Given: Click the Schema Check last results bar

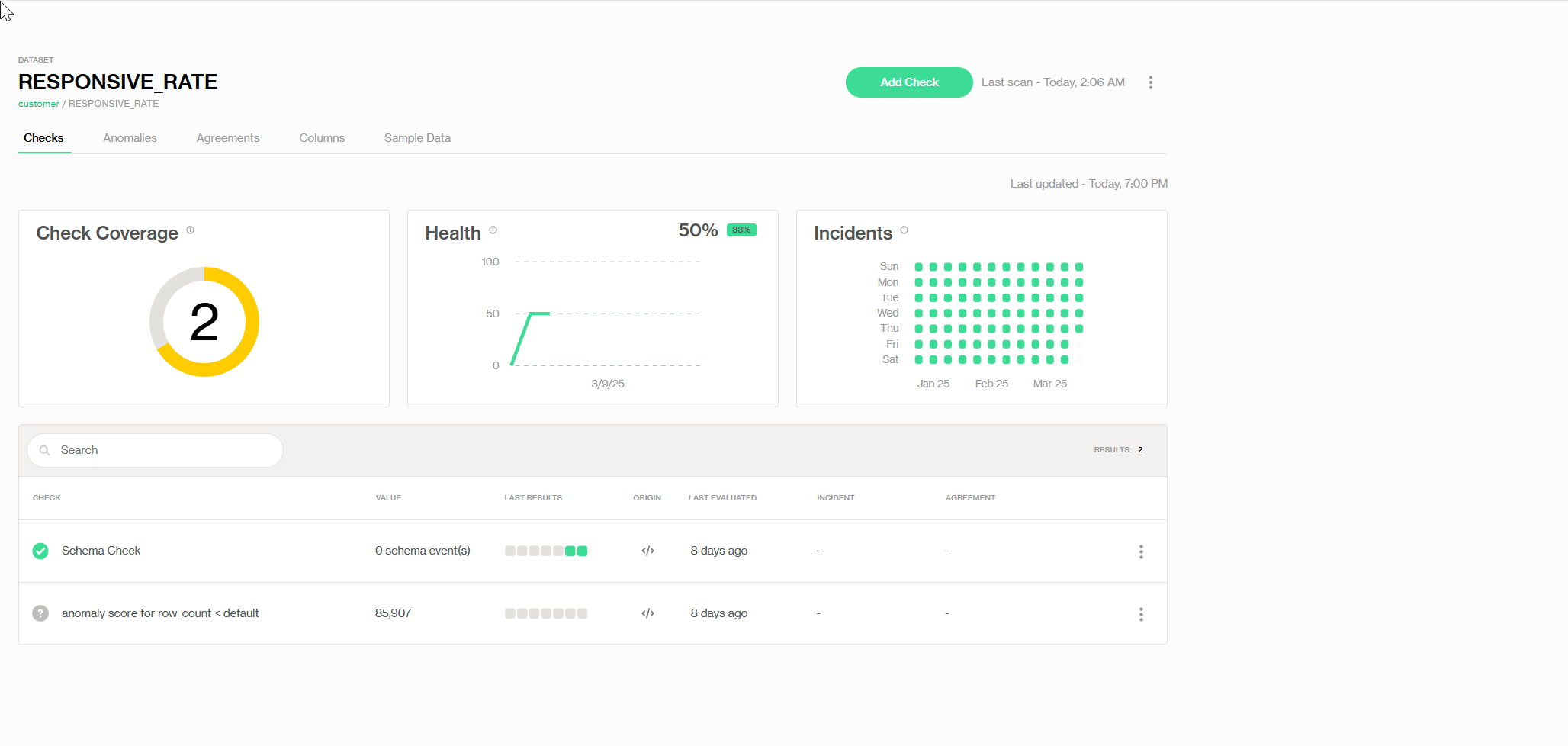Looking at the screenshot, I should pos(546,551).
